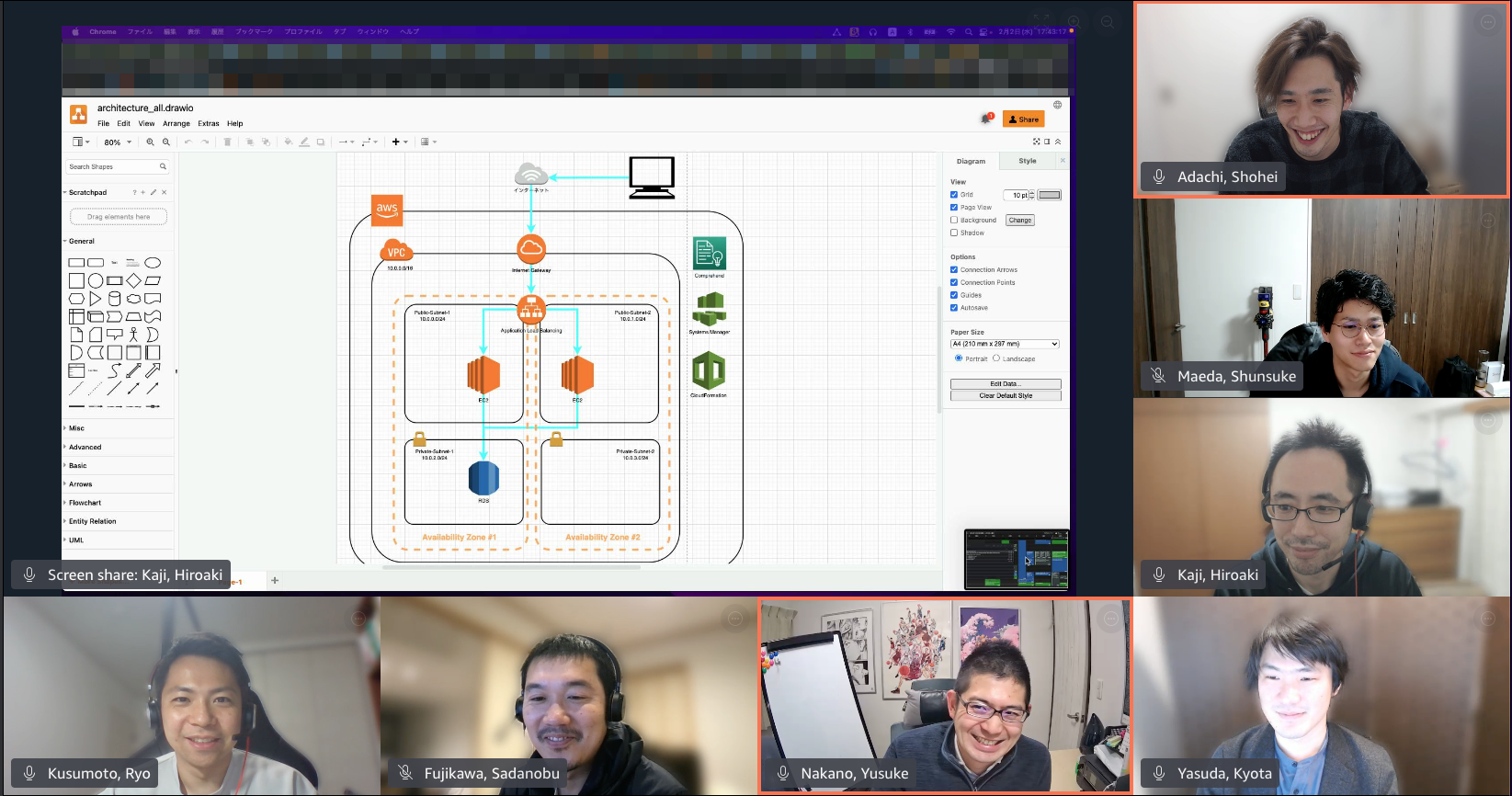Toggle the format panel icon
This screenshot has width=1512, height=796.
click(1047, 142)
